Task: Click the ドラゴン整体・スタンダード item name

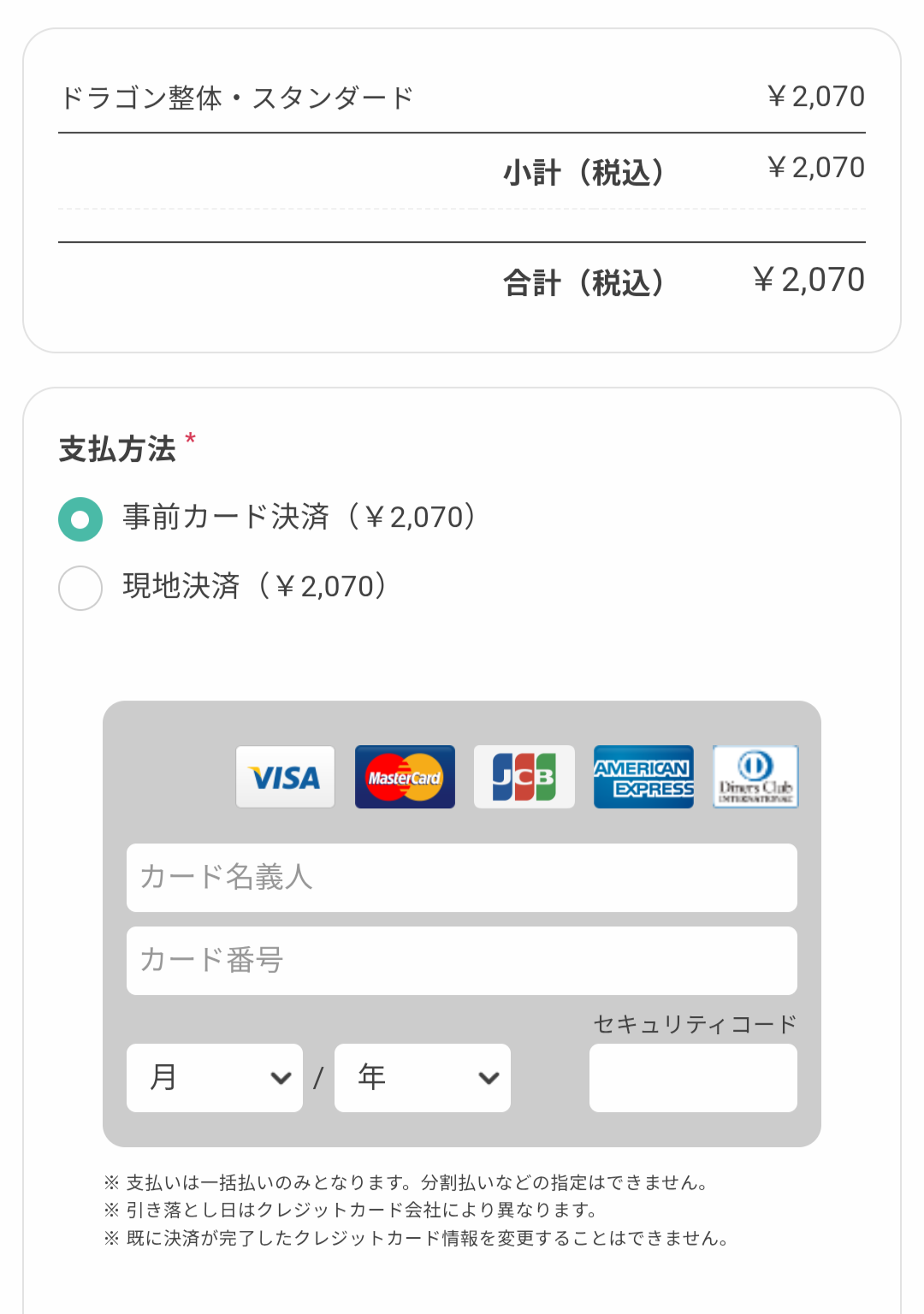Action: pos(237,98)
